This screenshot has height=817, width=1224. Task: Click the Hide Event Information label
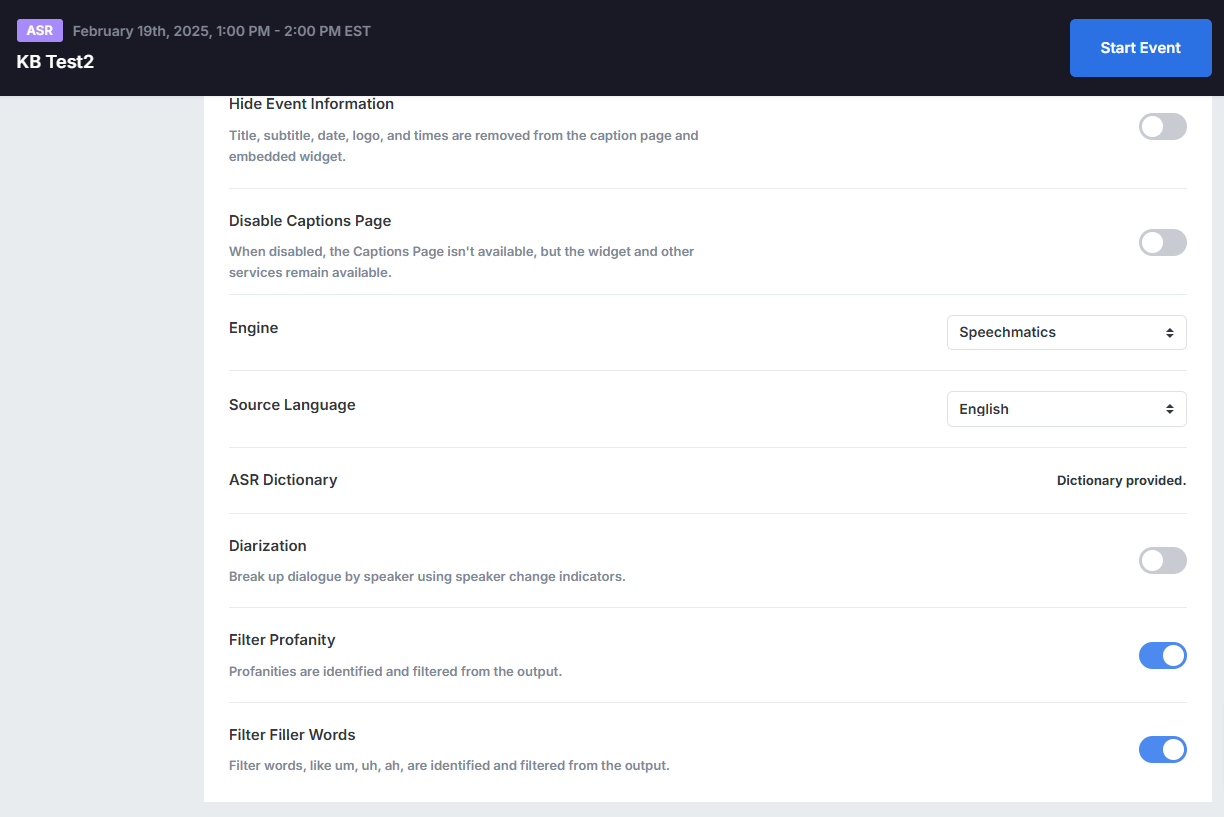tap(311, 103)
